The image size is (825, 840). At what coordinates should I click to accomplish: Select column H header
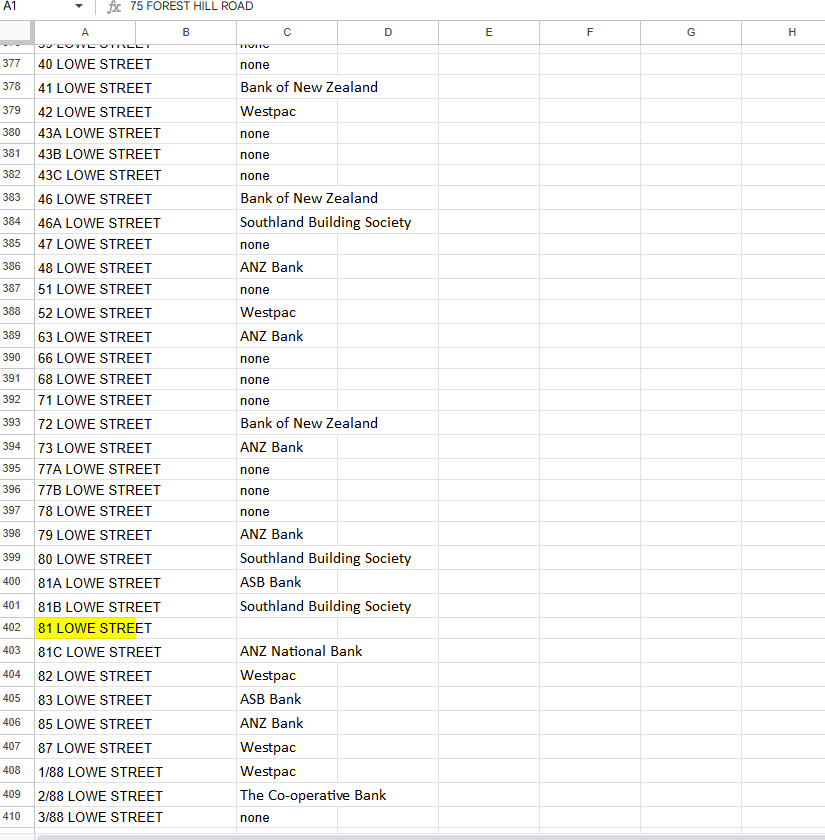pos(784,33)
